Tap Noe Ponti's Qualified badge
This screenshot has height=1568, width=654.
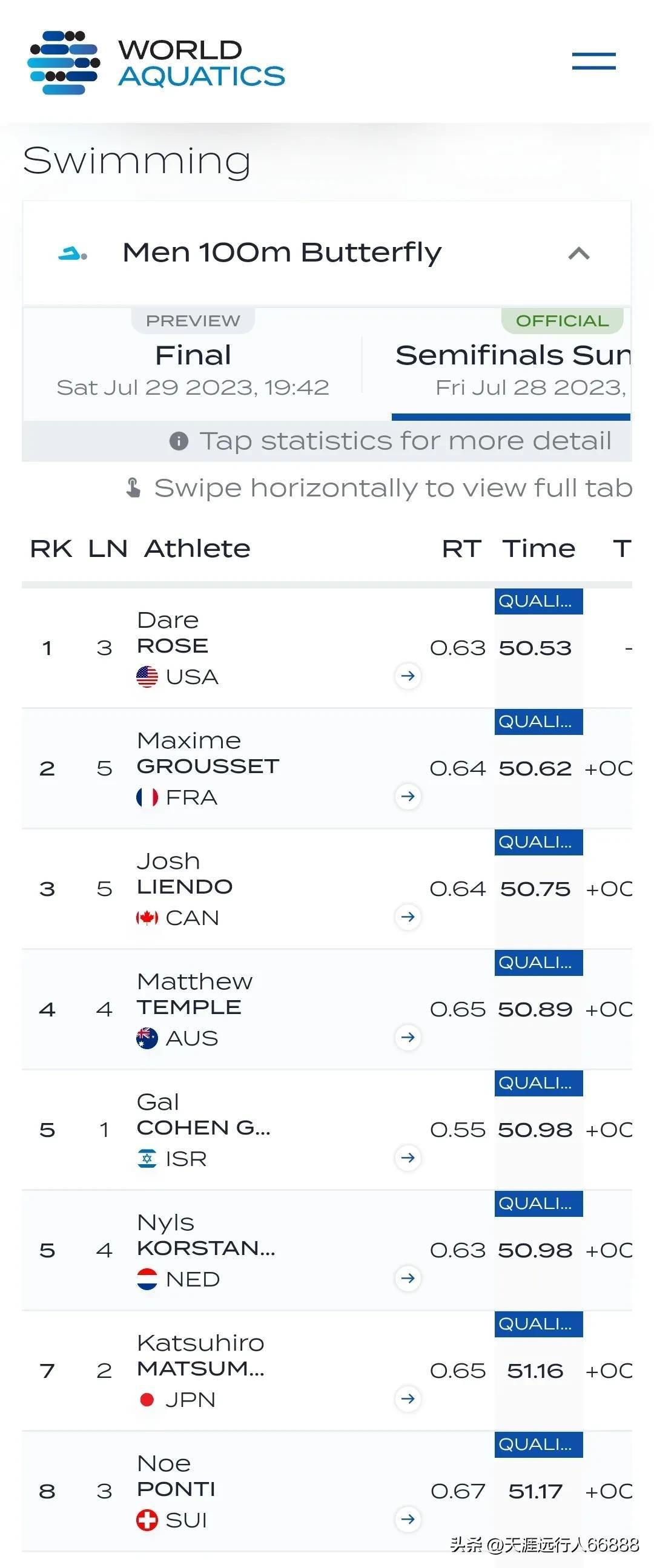[538, 1444]
